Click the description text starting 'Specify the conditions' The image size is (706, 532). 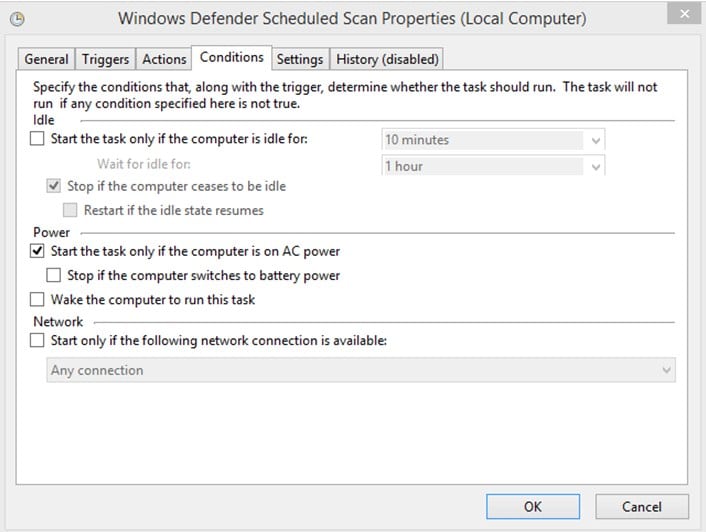coord(345,95)
